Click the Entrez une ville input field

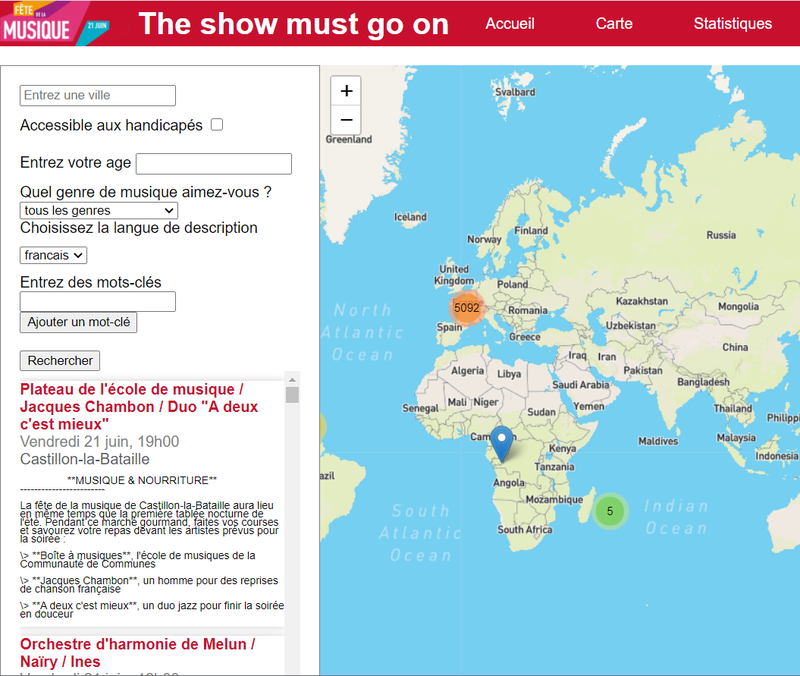(97, 95)
